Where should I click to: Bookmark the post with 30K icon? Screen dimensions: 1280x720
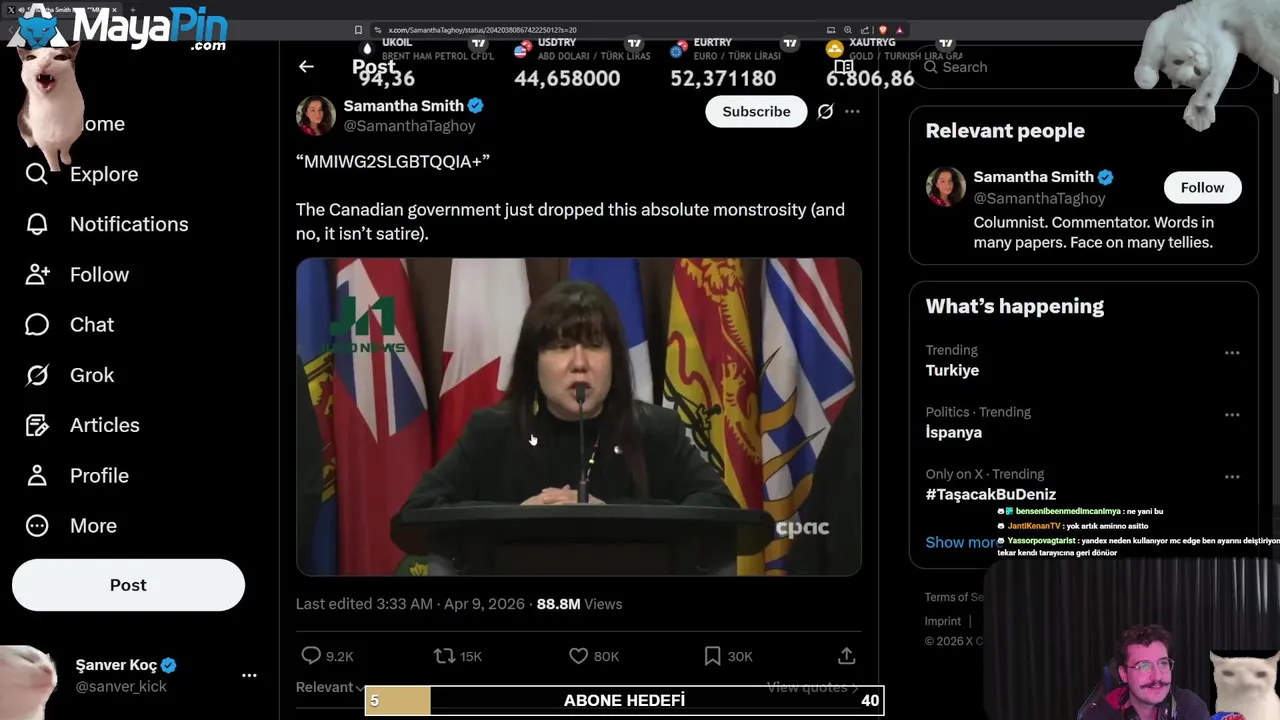(712, 656)
